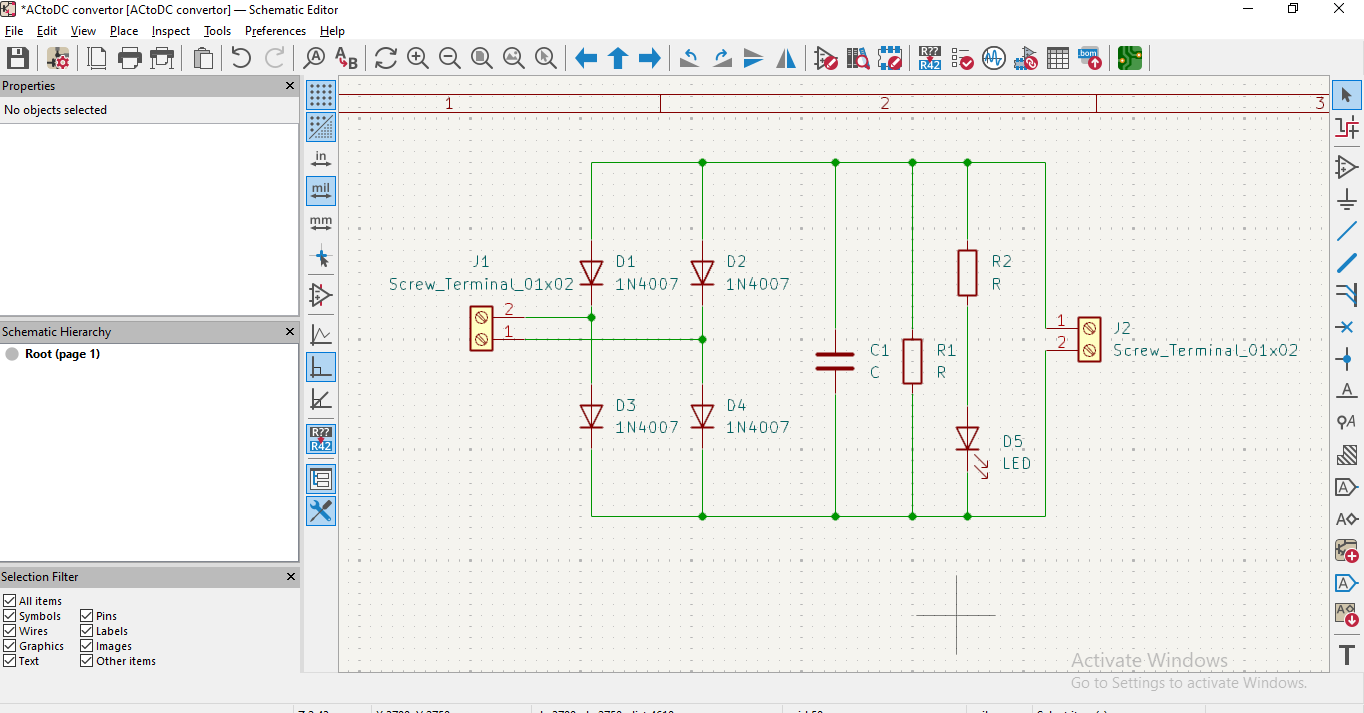
Task: Select Root (page 1) in hierarchy
Action: coord(62,354)
